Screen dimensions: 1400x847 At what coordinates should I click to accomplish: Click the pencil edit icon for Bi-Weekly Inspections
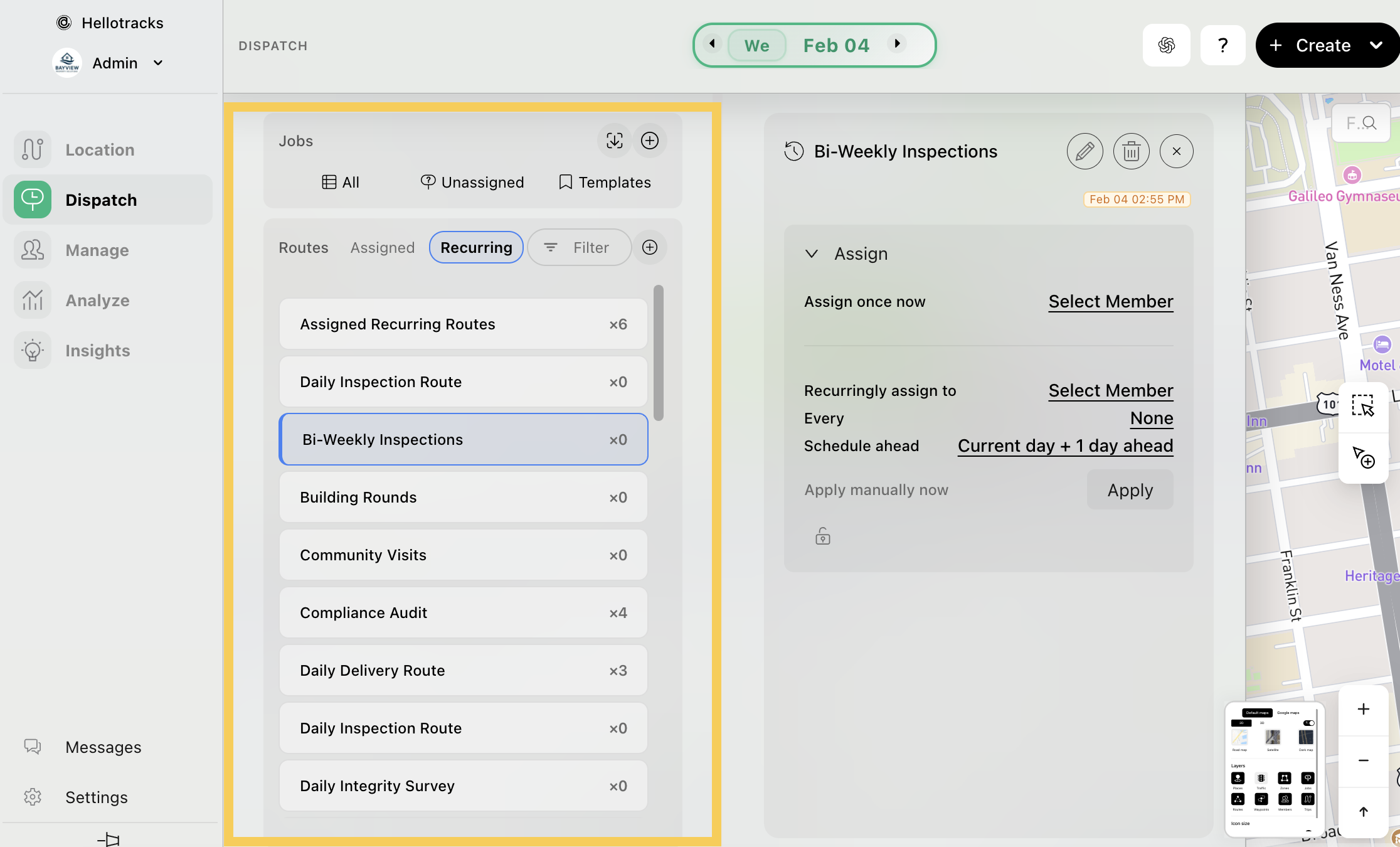click(1084, 151)
